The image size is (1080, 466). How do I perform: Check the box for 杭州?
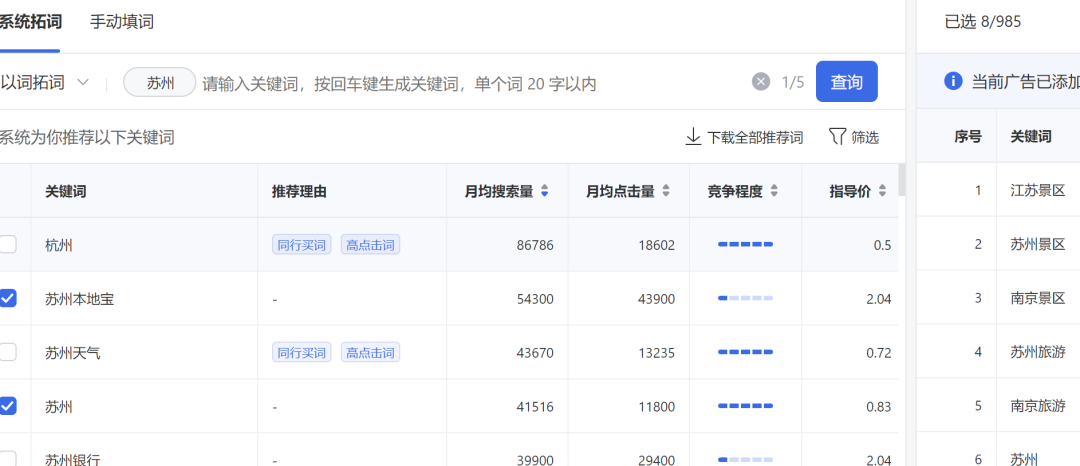7,244
